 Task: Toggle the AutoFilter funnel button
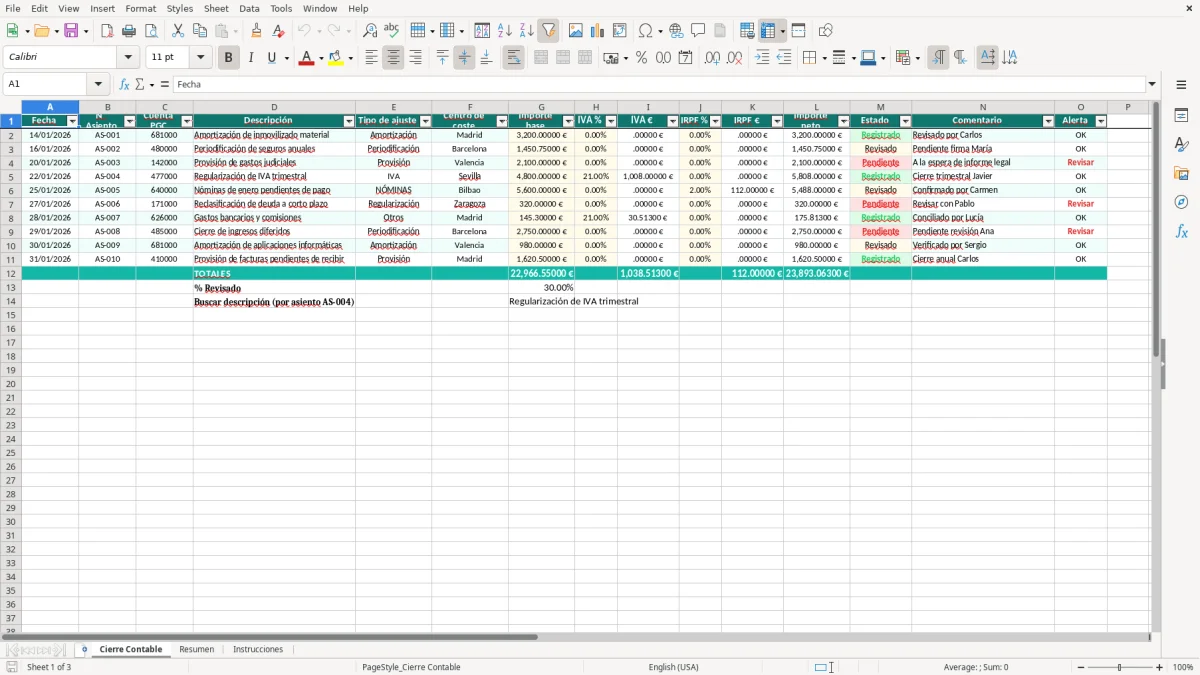pos(549,31)
